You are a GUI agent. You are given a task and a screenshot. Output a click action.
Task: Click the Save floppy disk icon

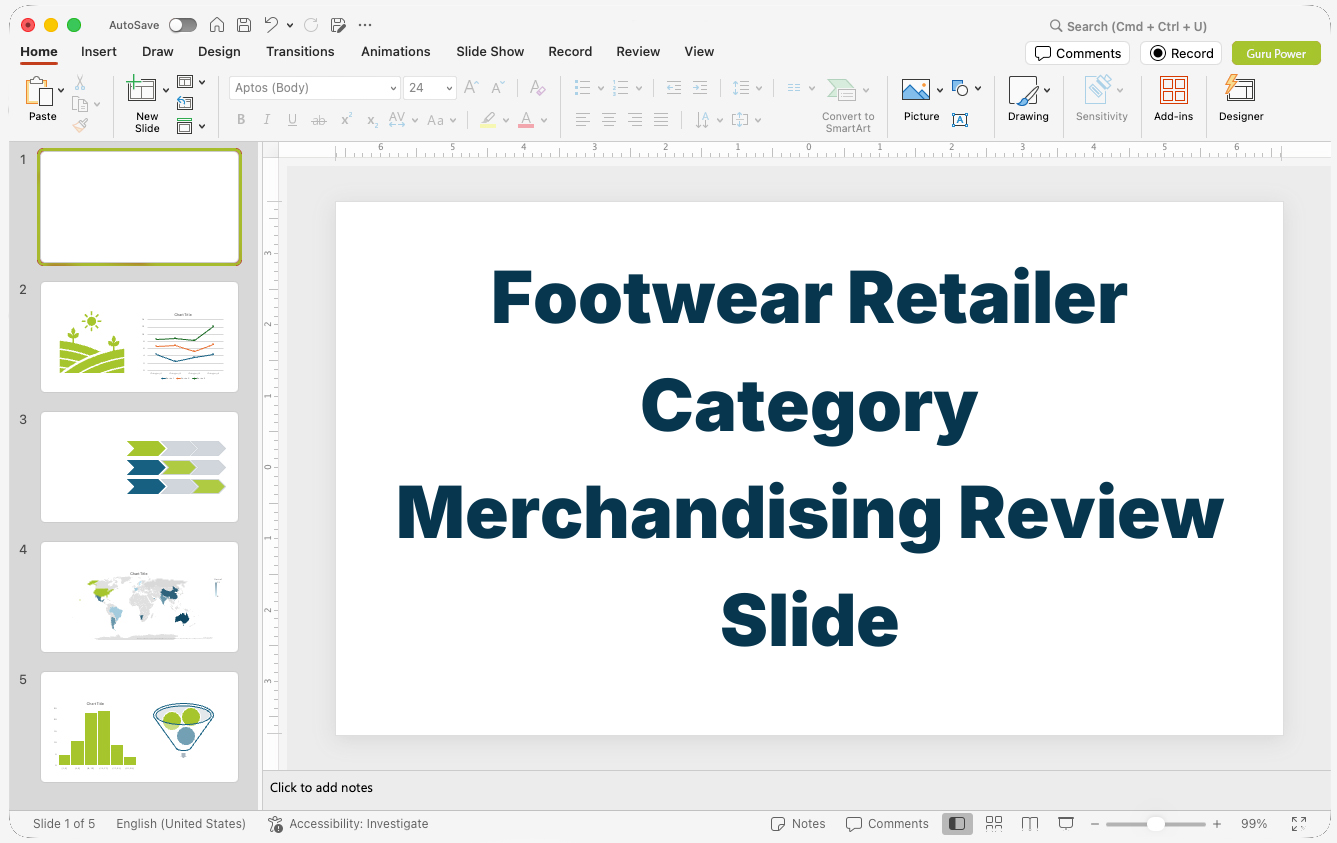click(244, 25)
